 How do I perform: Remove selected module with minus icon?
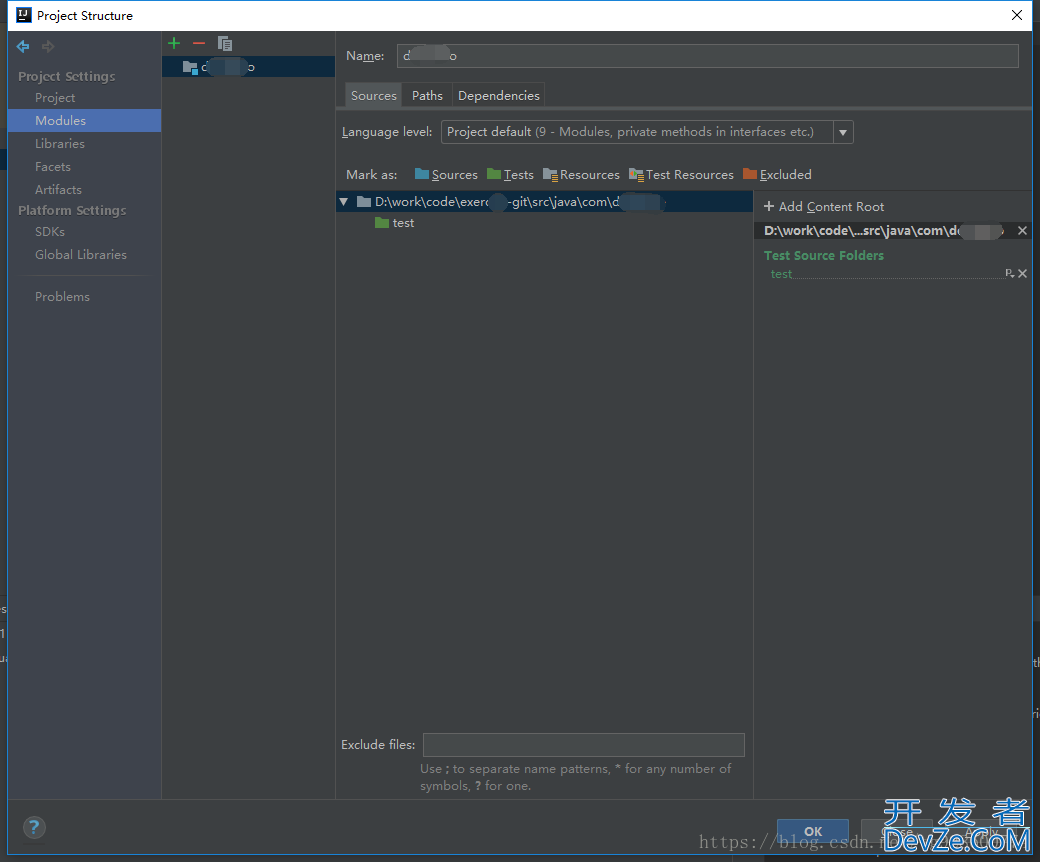[x=199, y=44]
